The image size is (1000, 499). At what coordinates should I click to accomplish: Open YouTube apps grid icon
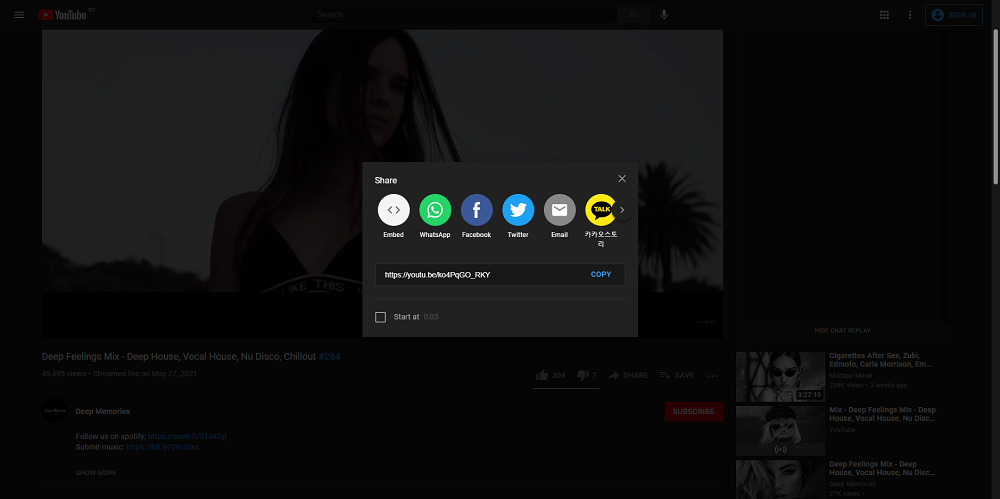pos(884,15)
